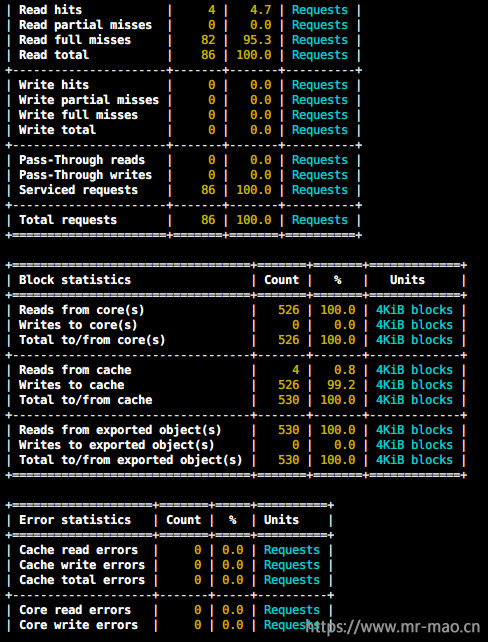
Task: Select "Reads from core(s)" value 526
Action: 289,310
